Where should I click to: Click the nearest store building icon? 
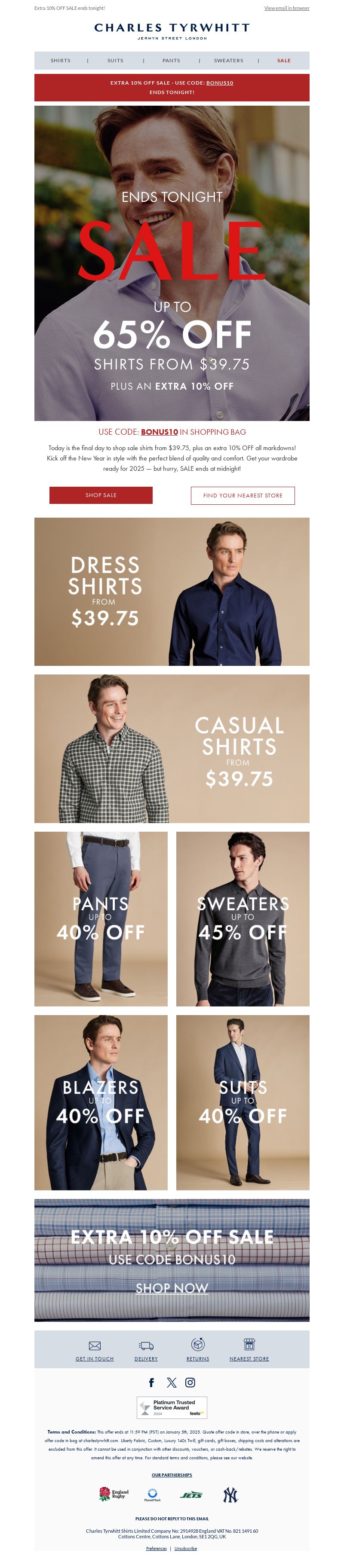pos(249,1345)
